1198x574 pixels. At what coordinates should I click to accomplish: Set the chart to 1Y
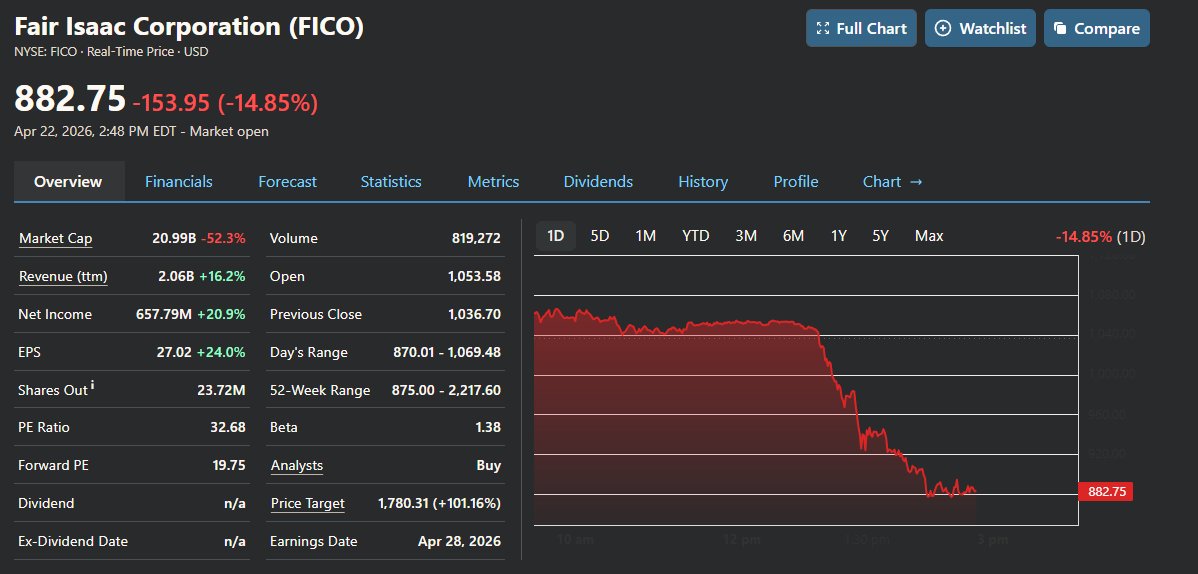pyautogui.click(x=839, y=236)
